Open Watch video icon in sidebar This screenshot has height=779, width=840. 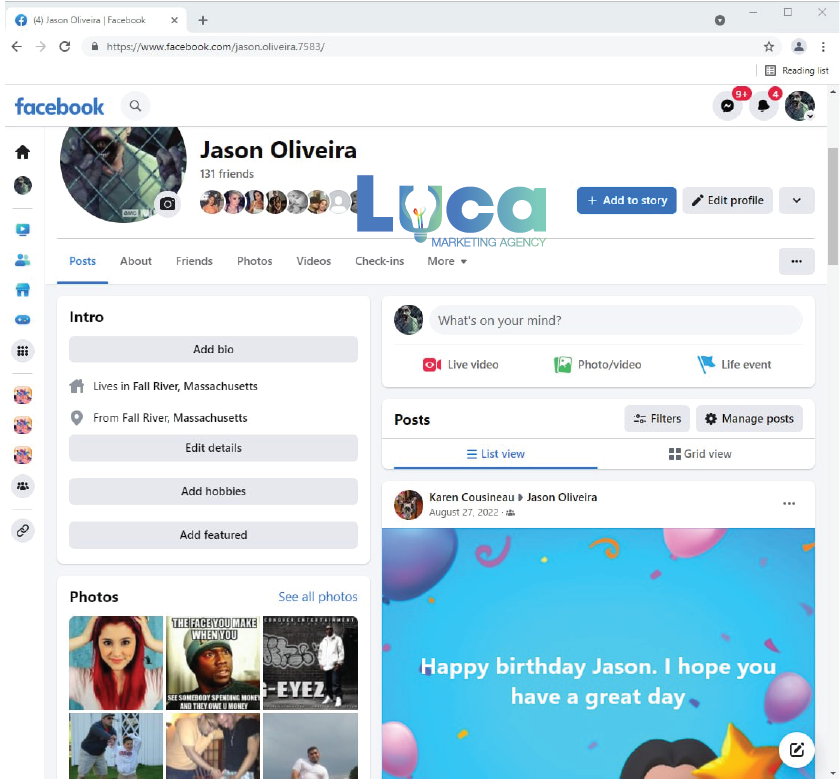[x=22, y=230]
